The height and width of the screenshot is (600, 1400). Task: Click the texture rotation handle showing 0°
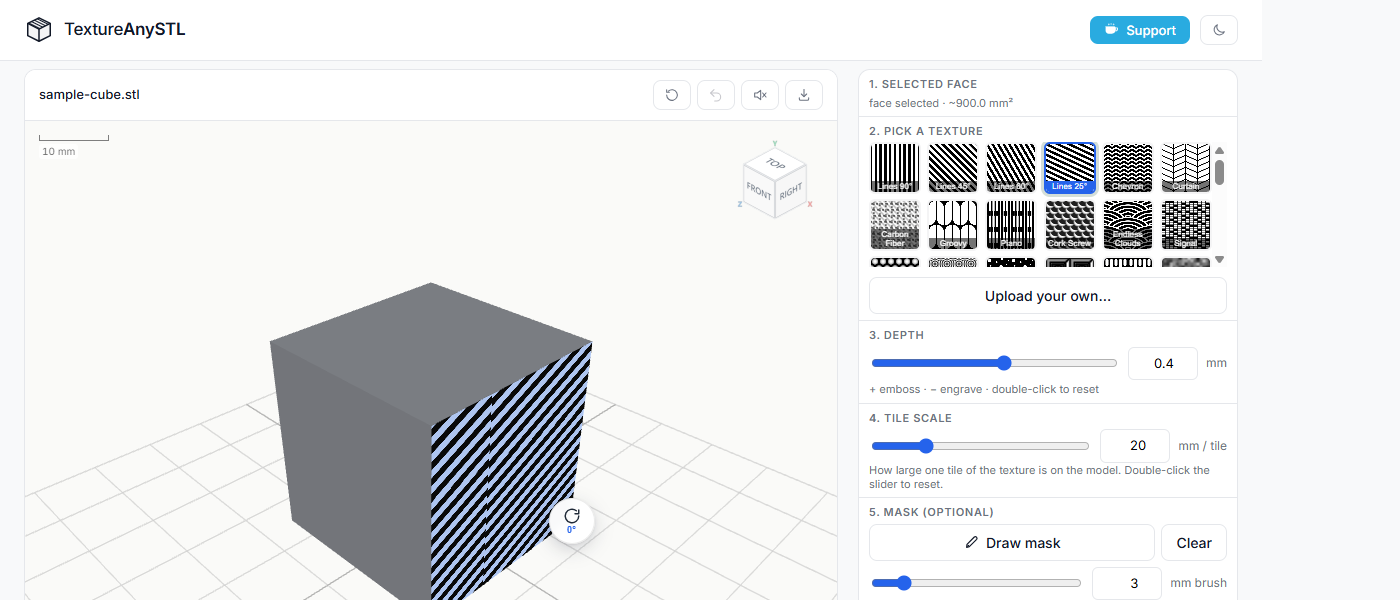pos(572,520)
